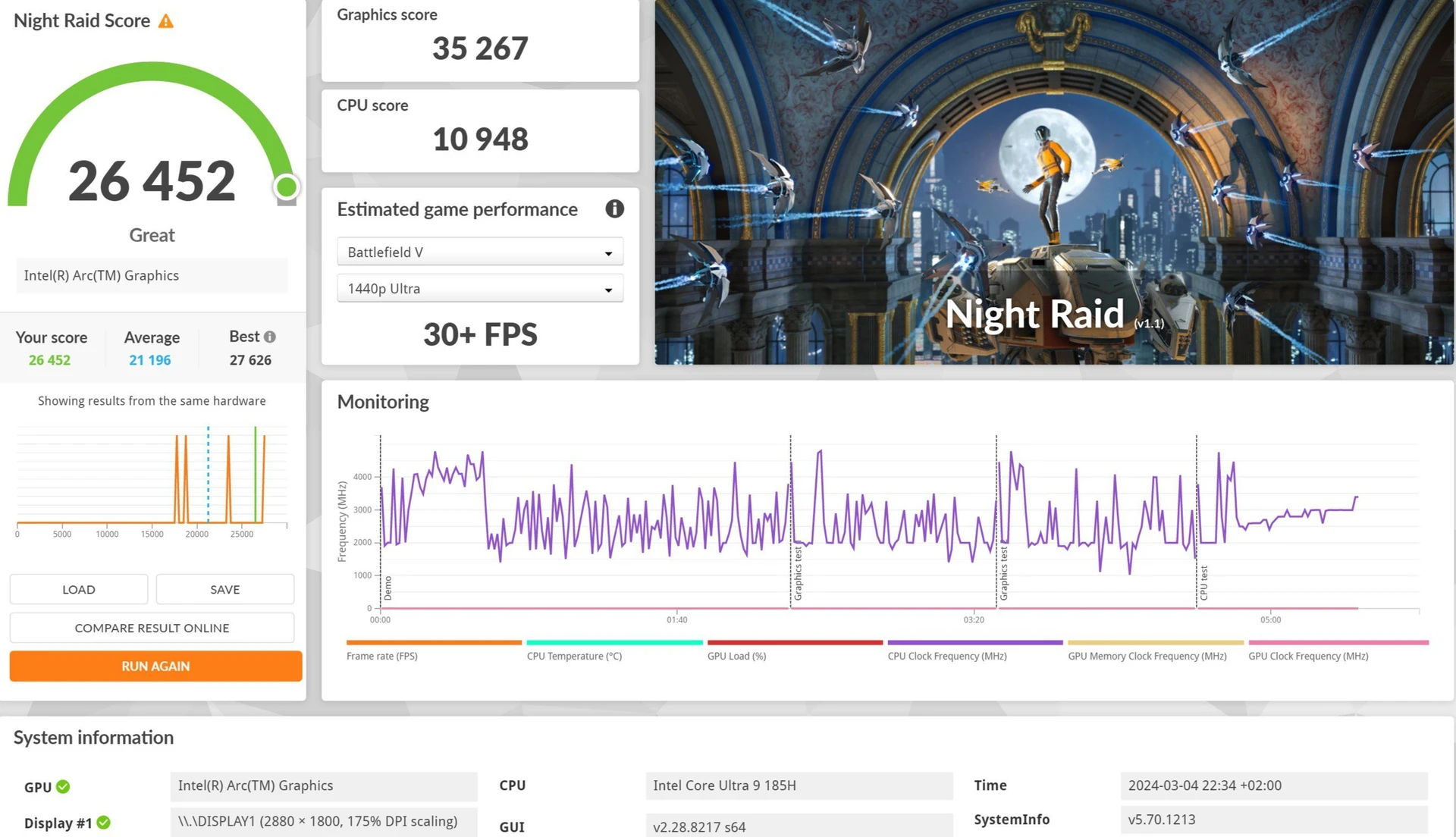Click Showing results from the same hardware text
This screenshot has height=837, width=1456.
(x=152, y=400)
